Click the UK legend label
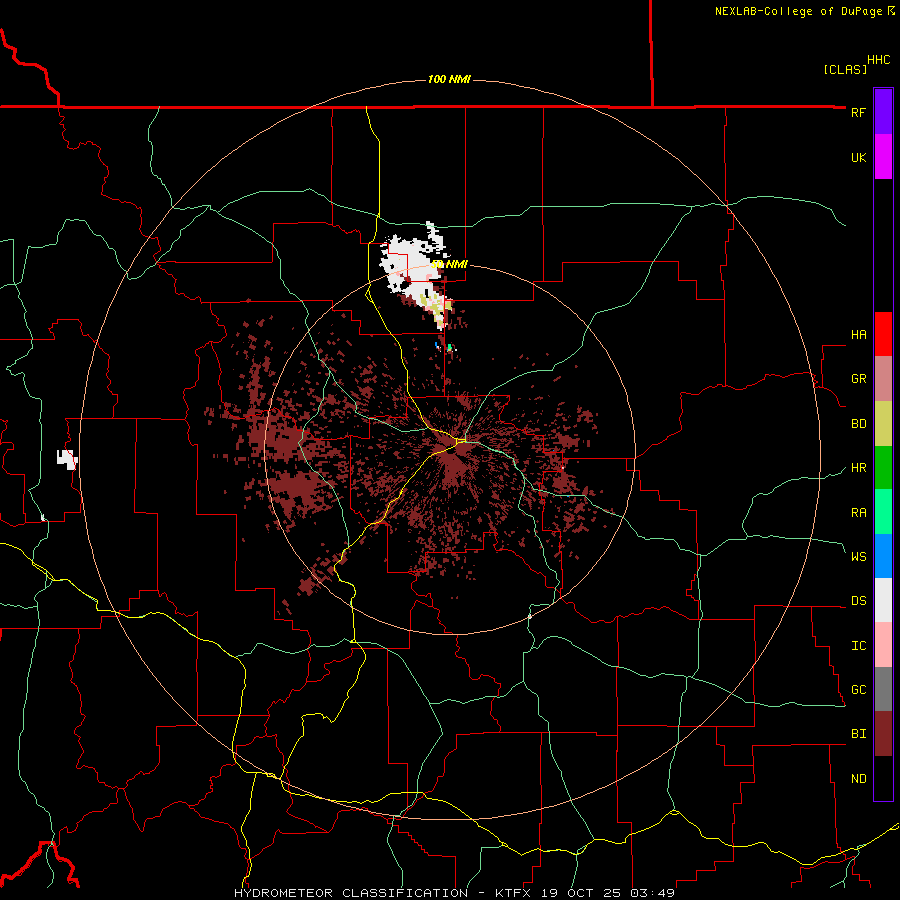This screenshot has width=900, height=900. (858, 157)
